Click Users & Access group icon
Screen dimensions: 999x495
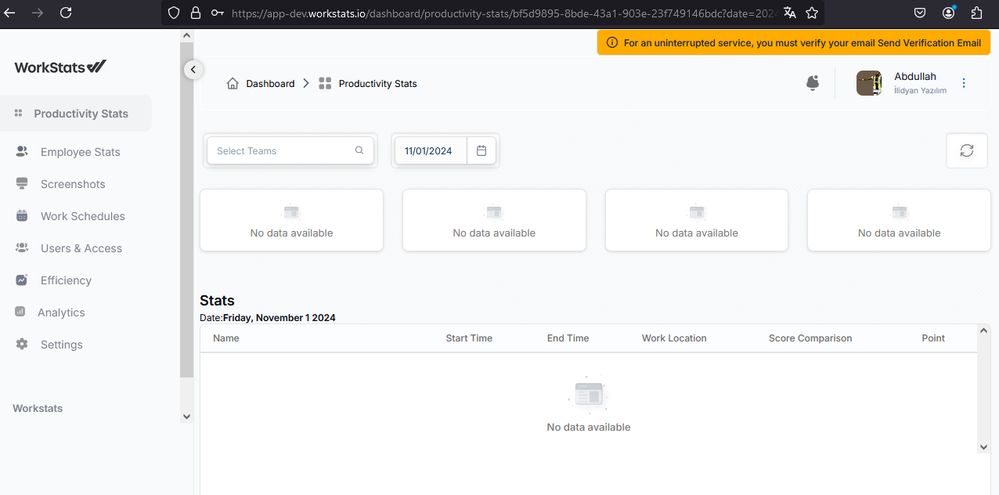(22, 247)
